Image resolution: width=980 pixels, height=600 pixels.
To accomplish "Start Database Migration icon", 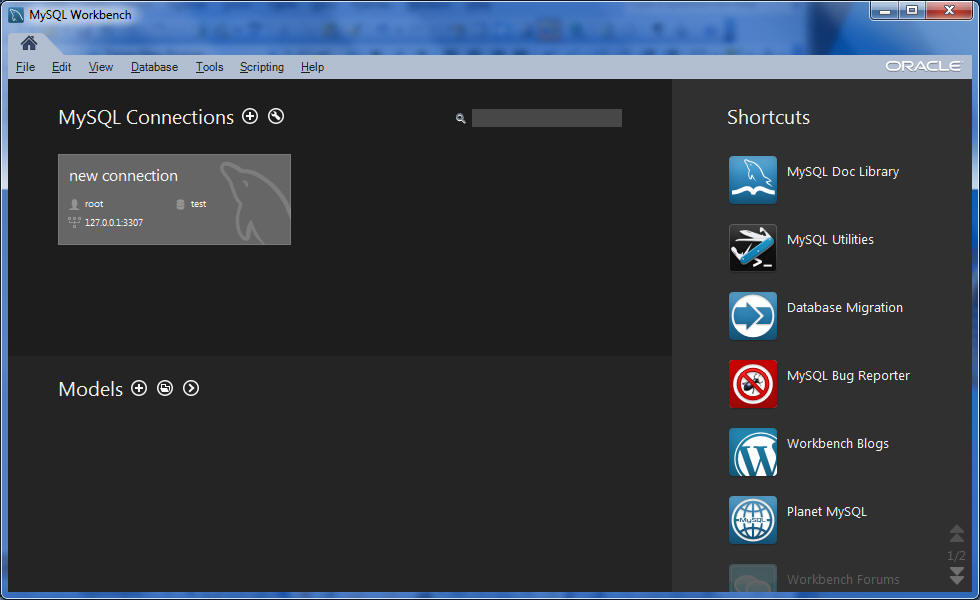I will point(752,316).
